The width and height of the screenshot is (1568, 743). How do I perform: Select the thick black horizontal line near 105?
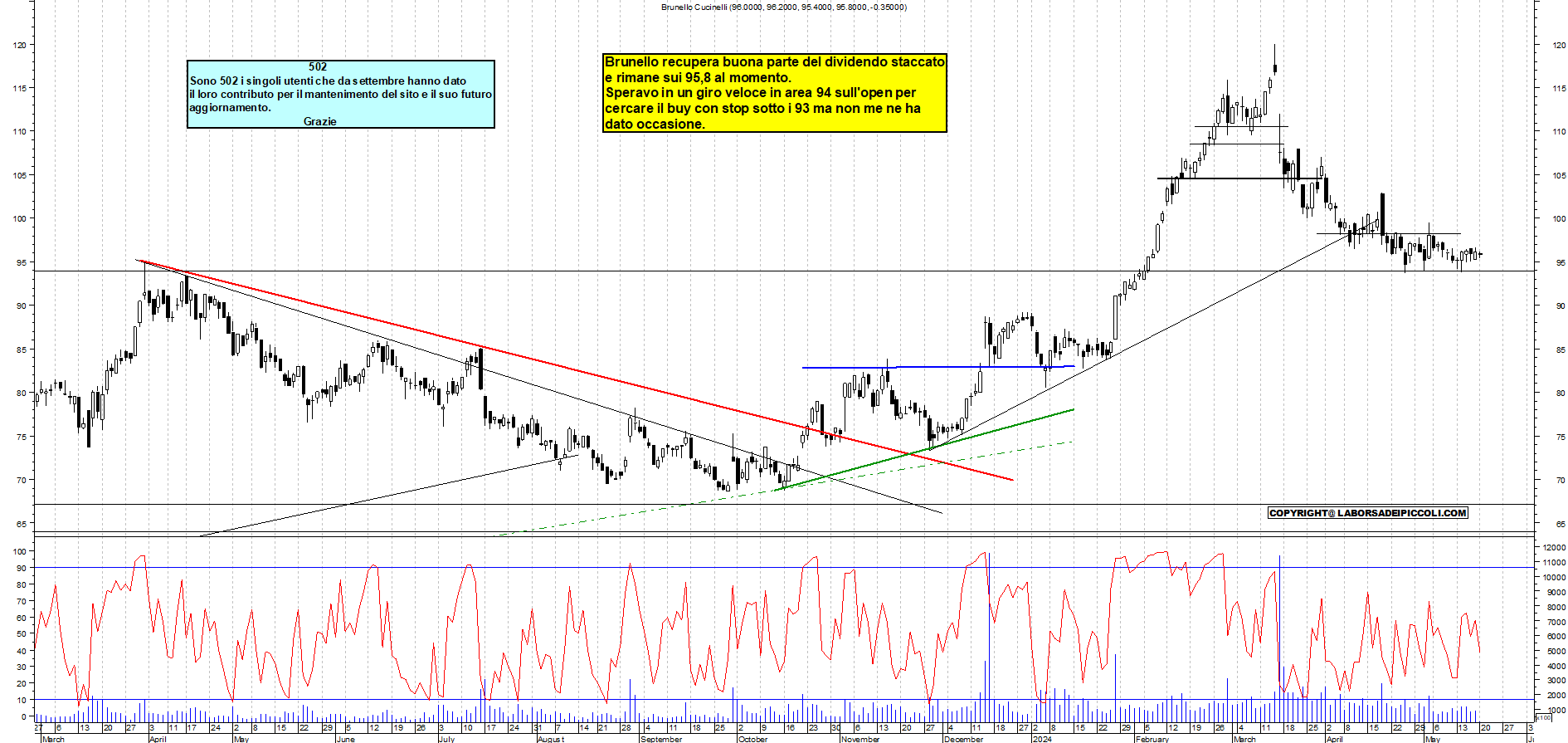1239,178
